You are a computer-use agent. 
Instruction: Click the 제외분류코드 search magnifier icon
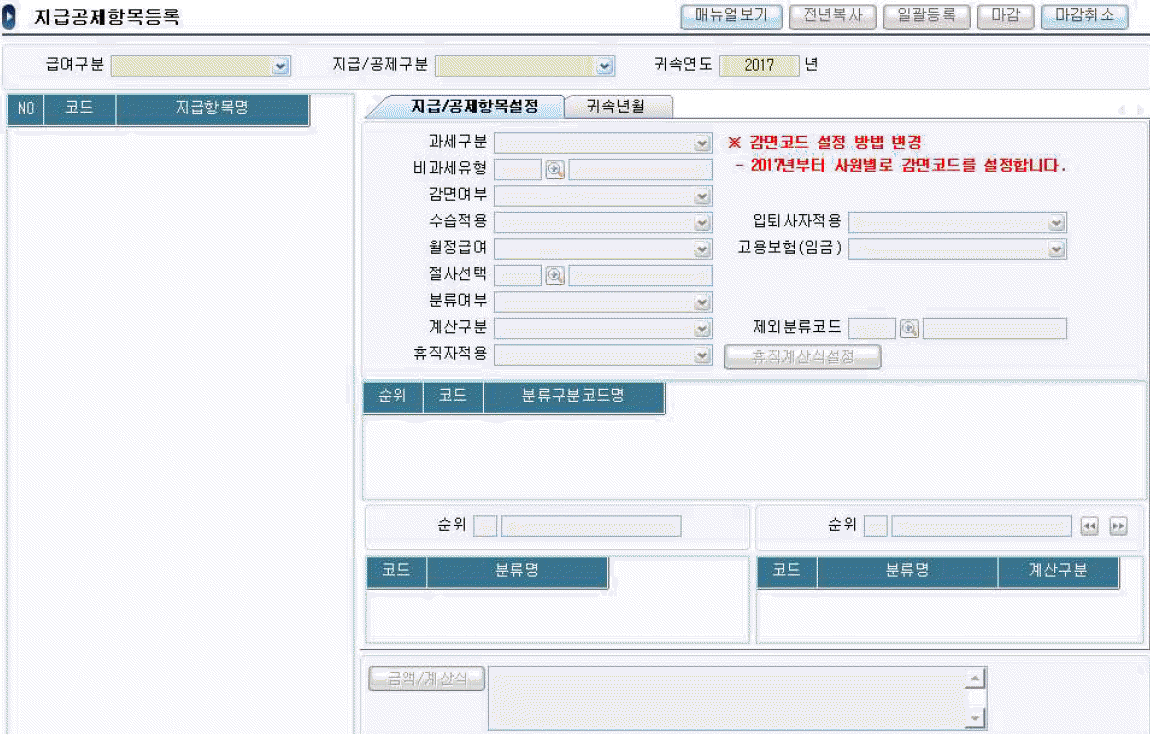pos(909,328)
